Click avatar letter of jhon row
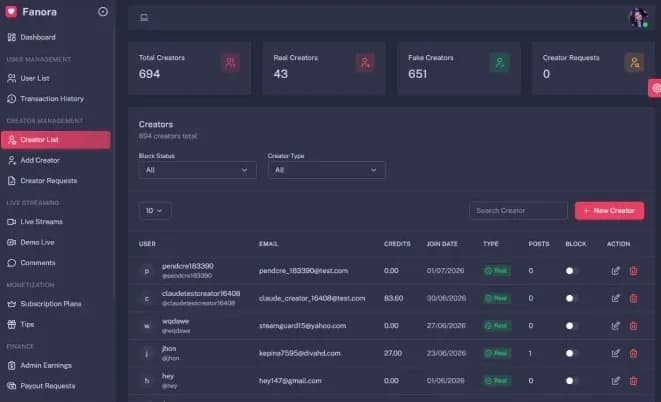661x402 pixels. [147, 353]
